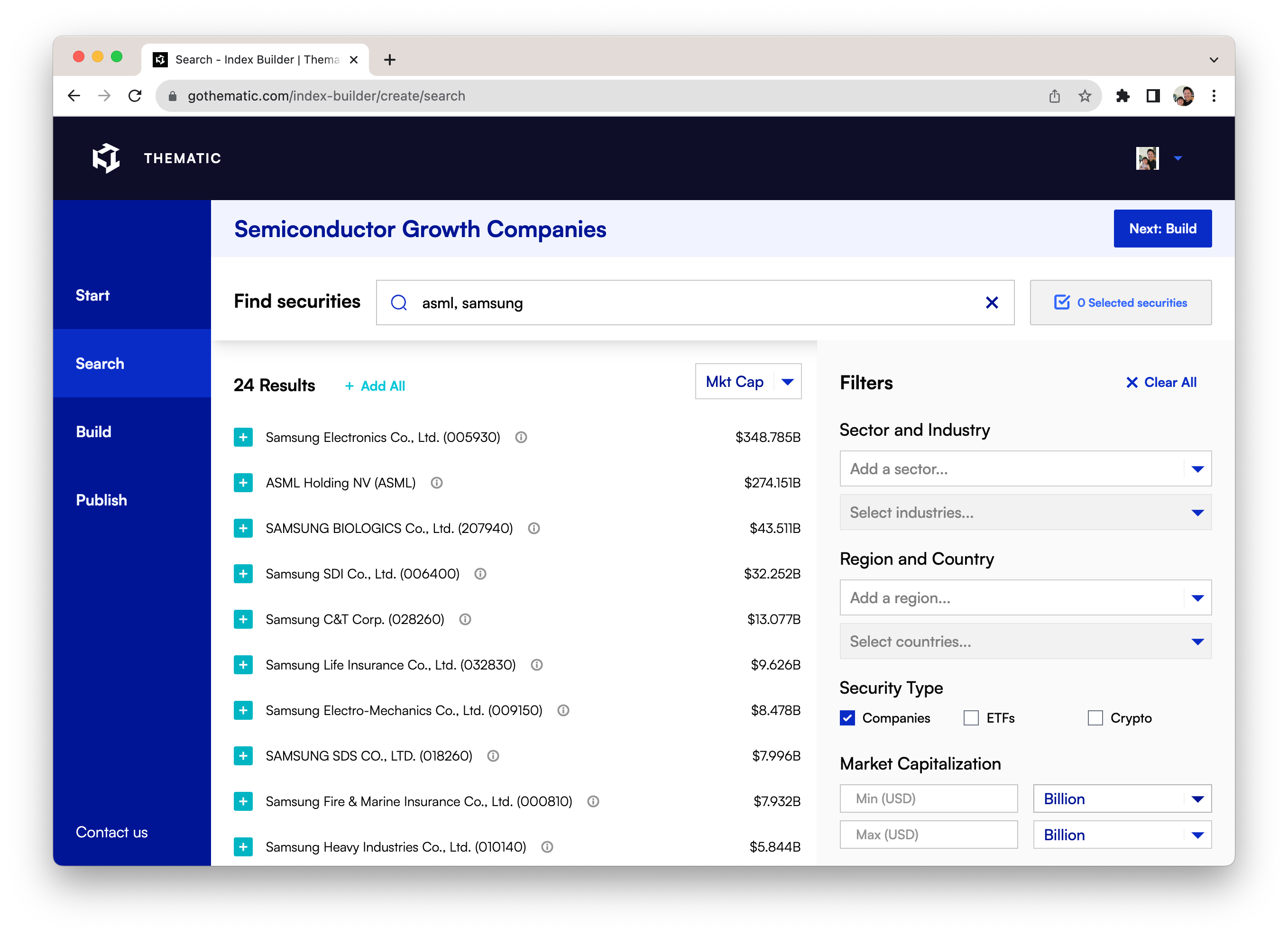Screen dimensions: 1288x936
Task: Enable the ETFs checkbox
Action: 971,718
